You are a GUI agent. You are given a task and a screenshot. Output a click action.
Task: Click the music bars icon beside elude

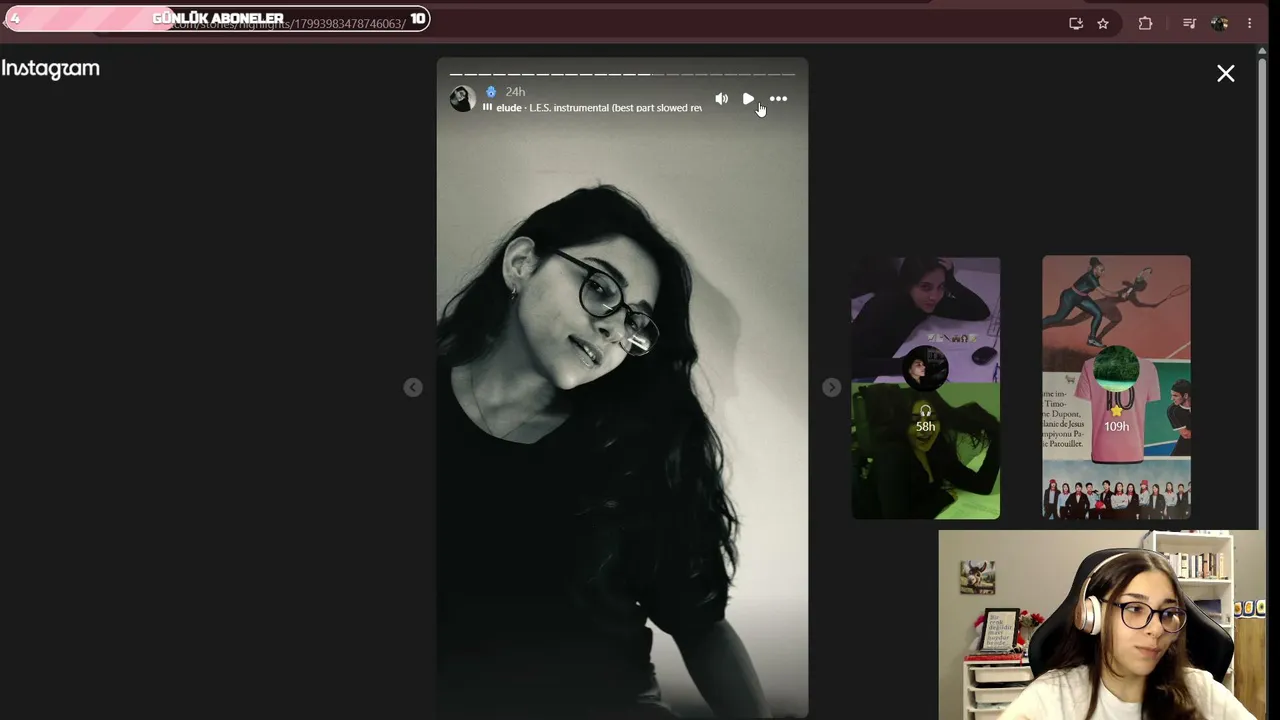tap(487, 108)
